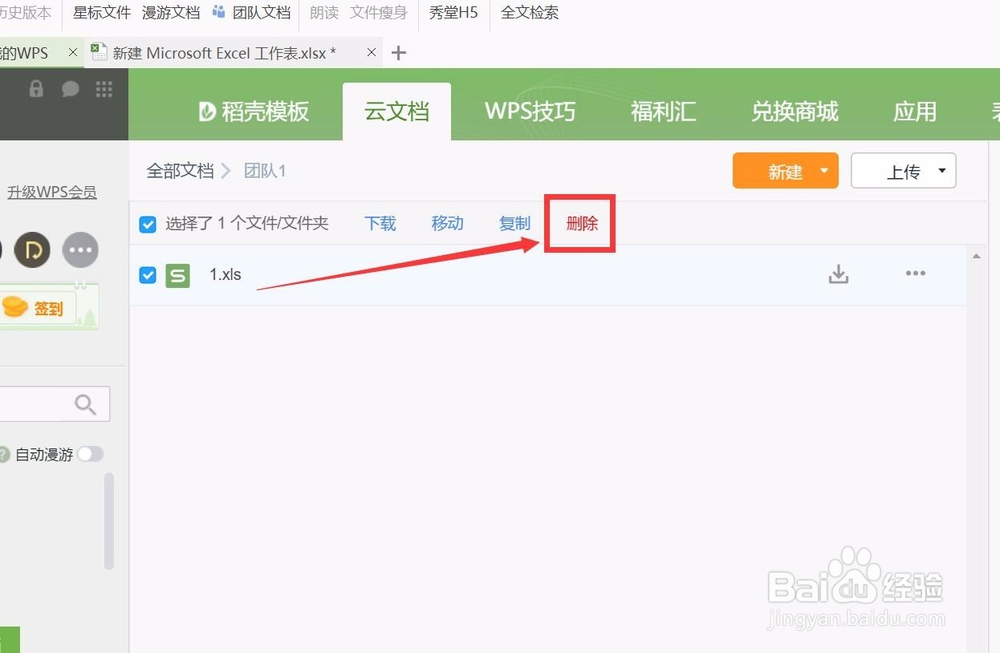The image size is (1000, 653).
Task: Open the dark D avatar icon in sidebar
Action: (32, 250)
